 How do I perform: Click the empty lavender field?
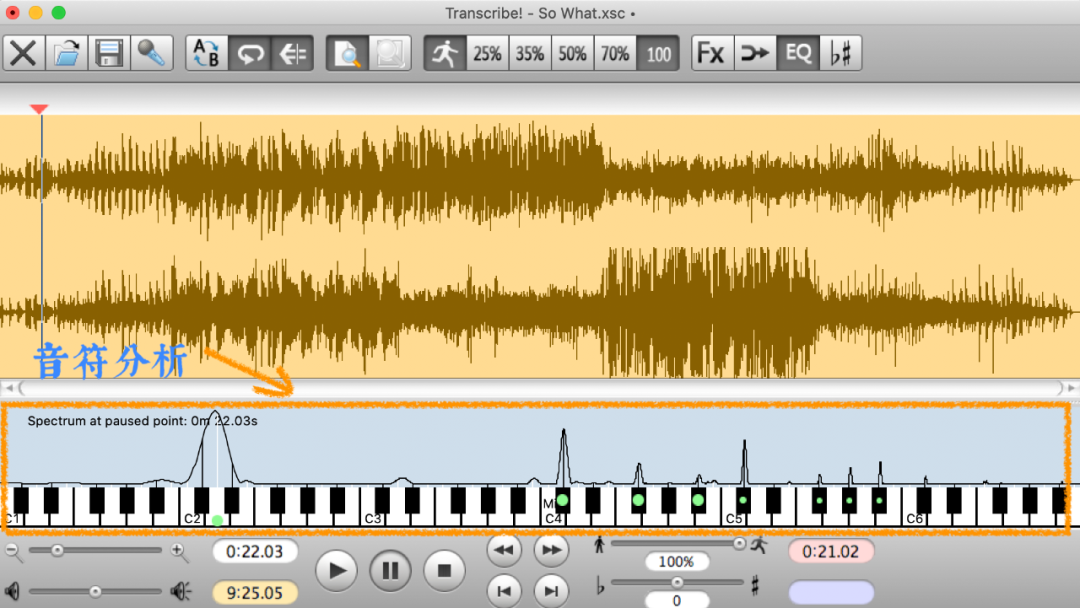[831, 592]
